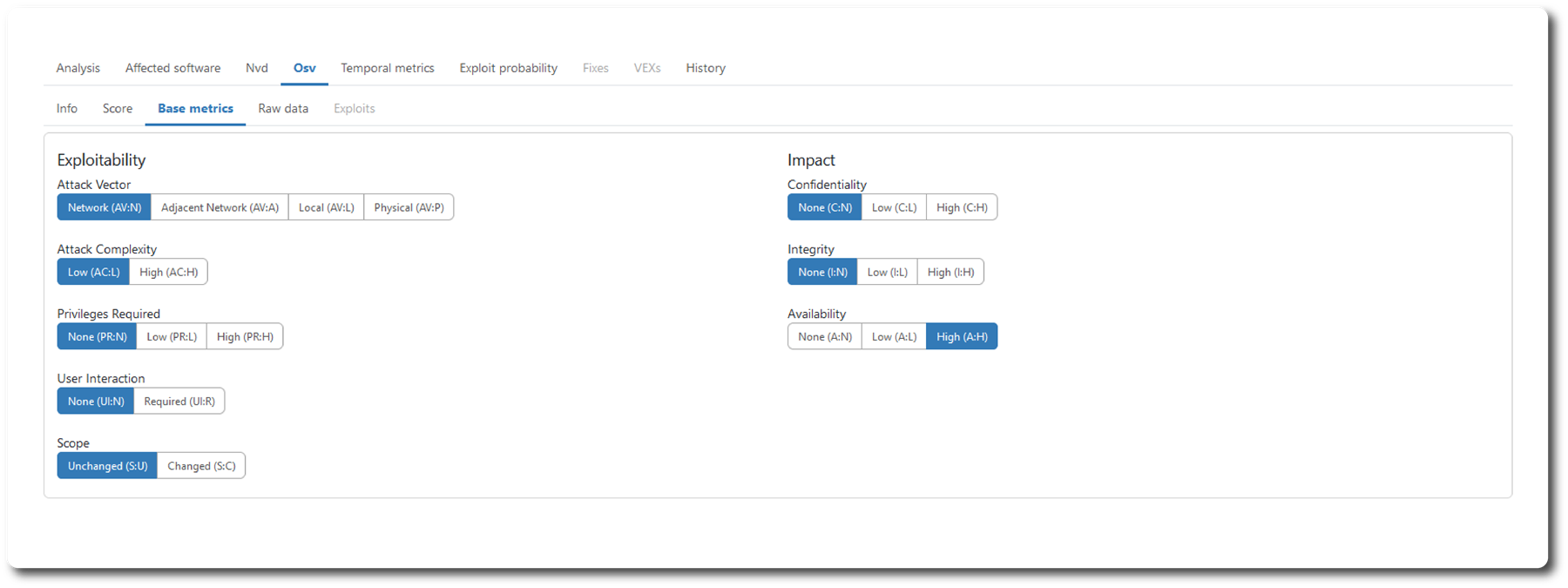Toggle Attack Complexity to High (AC:H)
The height and width of the screenshot is (588, 1568).
(x=168, y=272)
